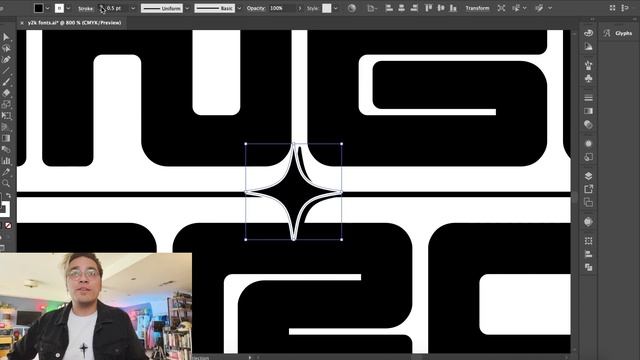The width and height of the screenshot is (640, 360).
Task: Expand the opacity slider arrow
Action: (300, 8)
